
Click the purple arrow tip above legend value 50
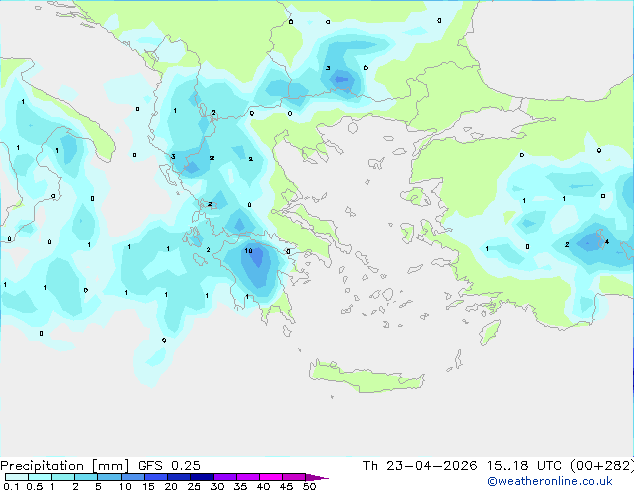click(317, 477)
